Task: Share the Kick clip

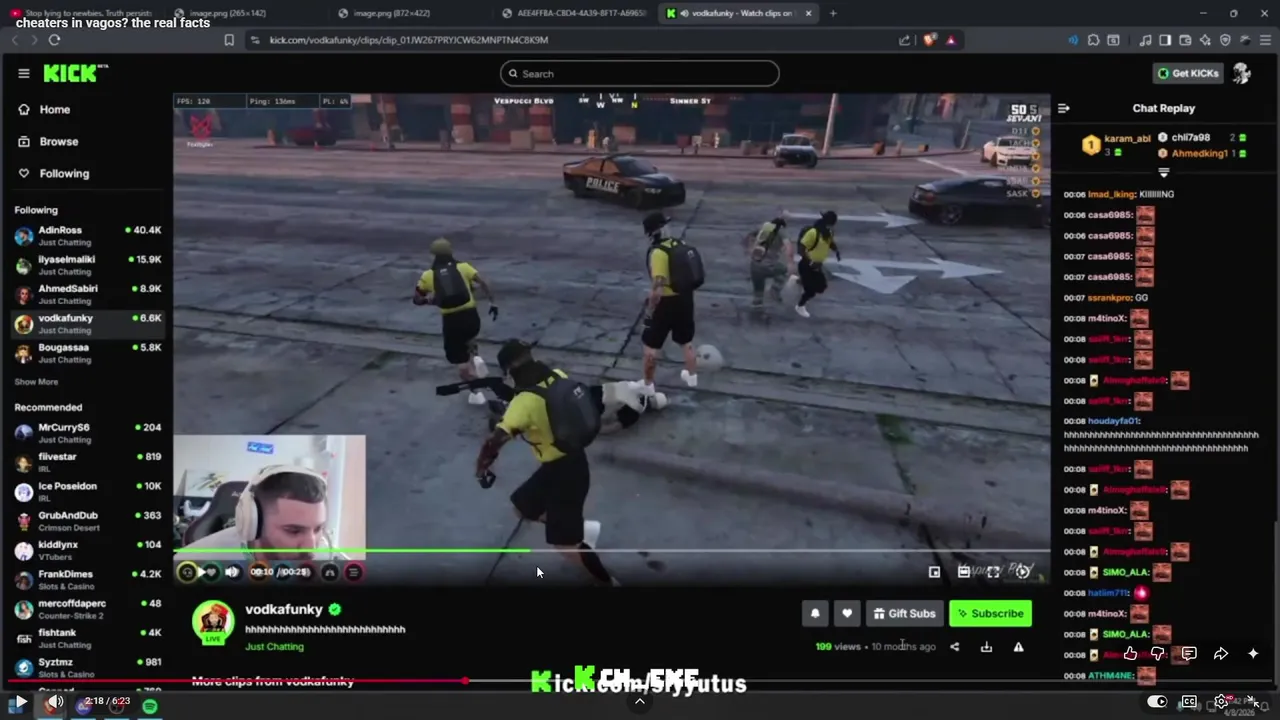Action: [954, 647]
